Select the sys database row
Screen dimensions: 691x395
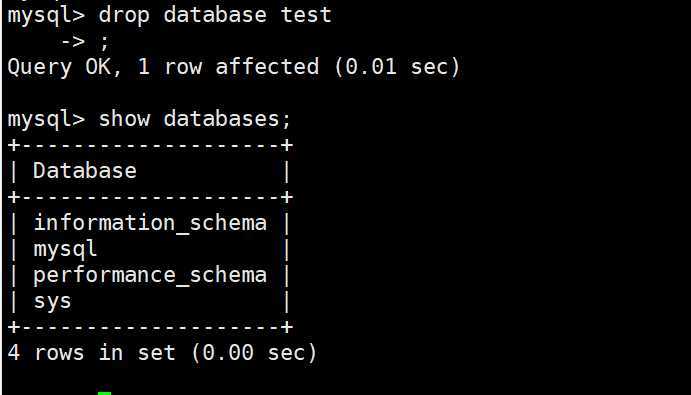[x=150, y=302]
